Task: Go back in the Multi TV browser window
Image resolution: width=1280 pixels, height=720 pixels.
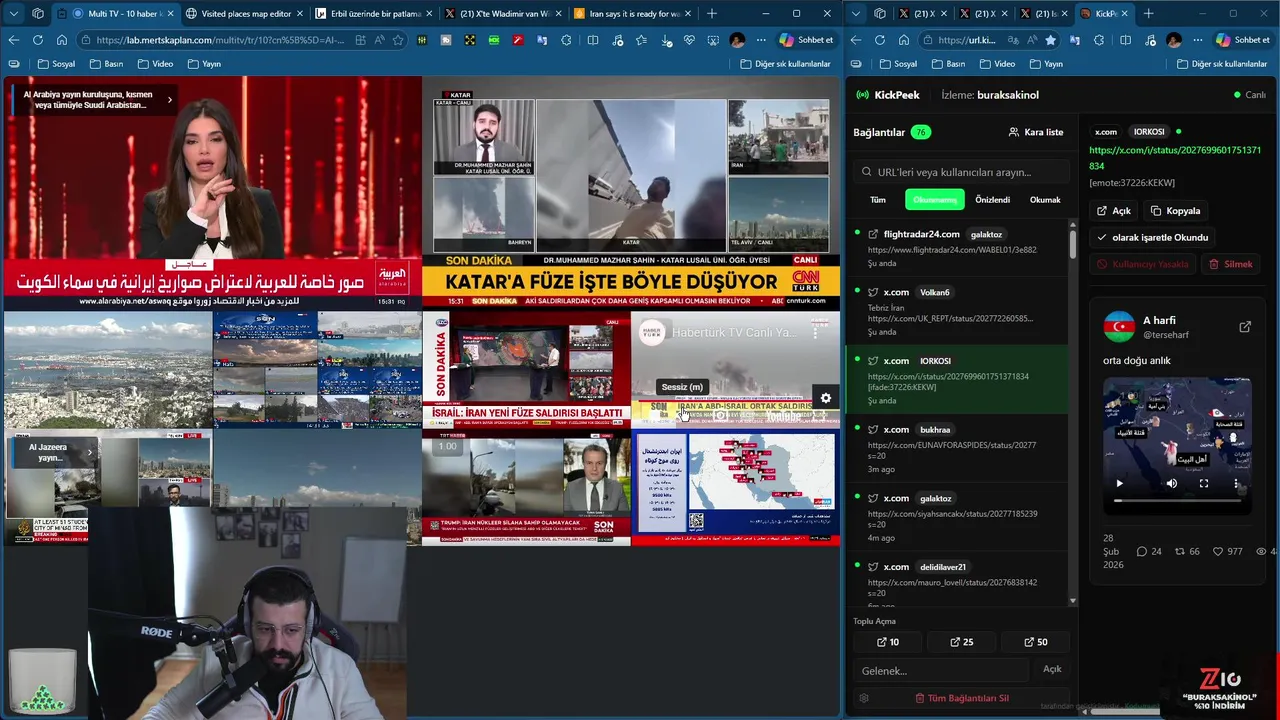Action: (14, 40)
